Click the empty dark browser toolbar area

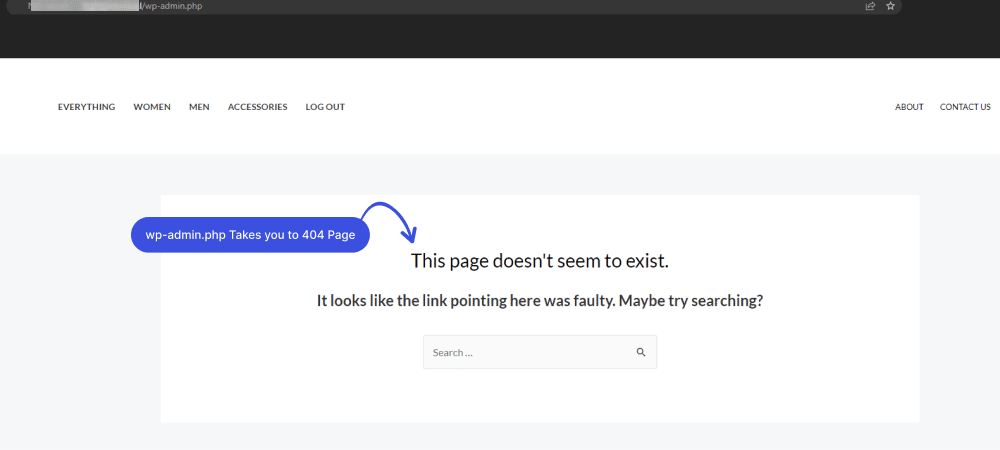coord(500,38)
